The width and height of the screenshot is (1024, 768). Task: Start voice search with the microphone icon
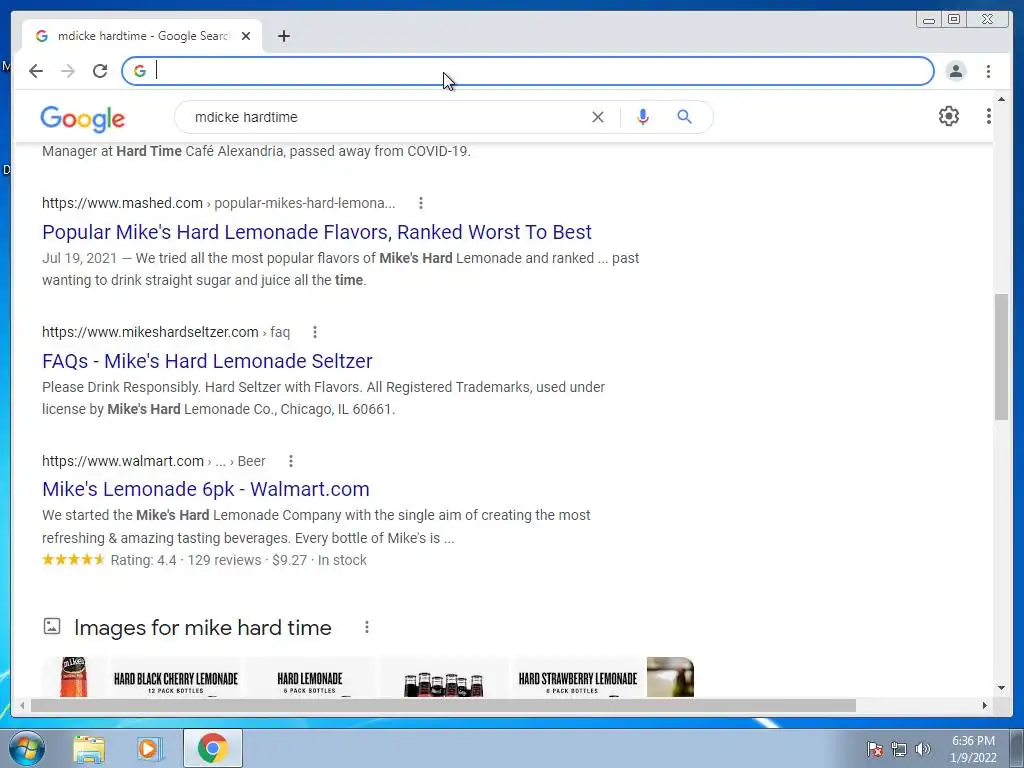[643, 117]
